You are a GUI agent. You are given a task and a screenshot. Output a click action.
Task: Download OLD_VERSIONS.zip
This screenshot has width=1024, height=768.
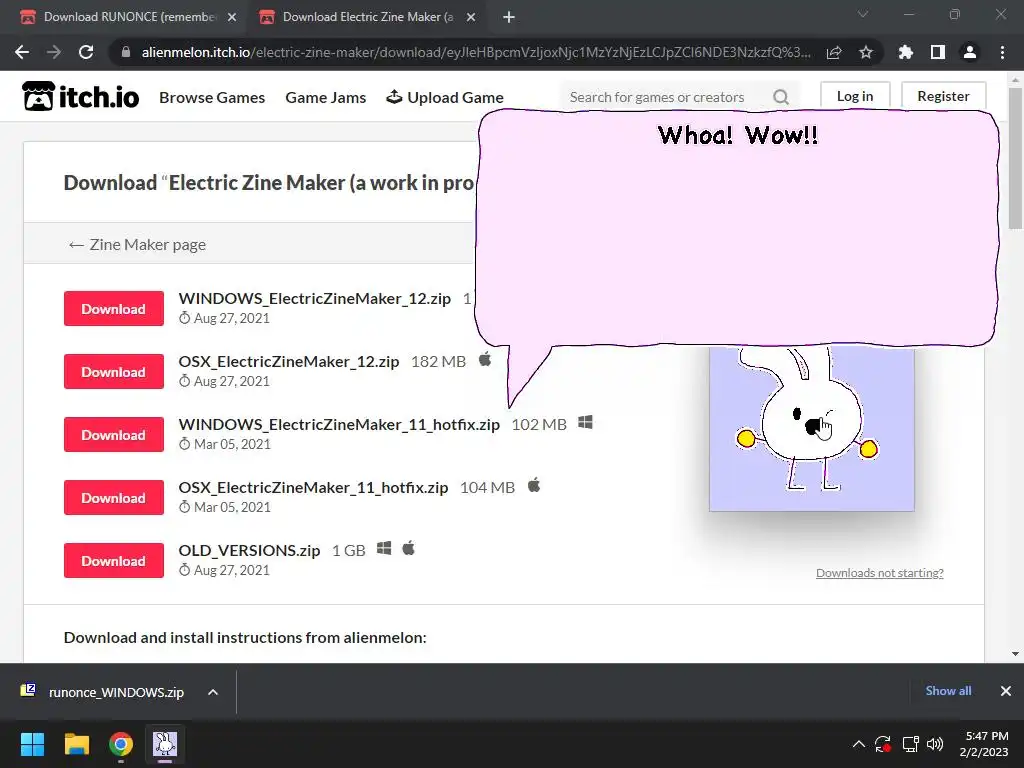point(114,560)
